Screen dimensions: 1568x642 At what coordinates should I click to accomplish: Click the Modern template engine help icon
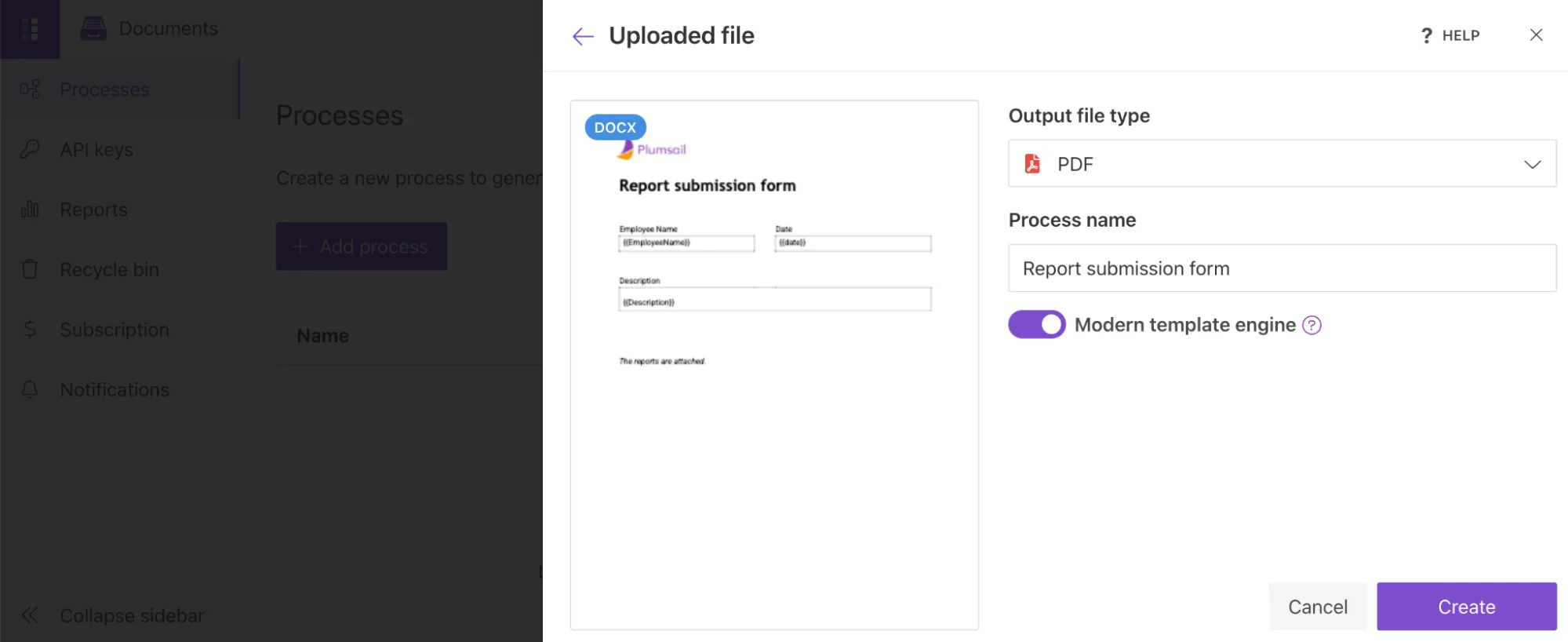click(x=1312, y=325)
